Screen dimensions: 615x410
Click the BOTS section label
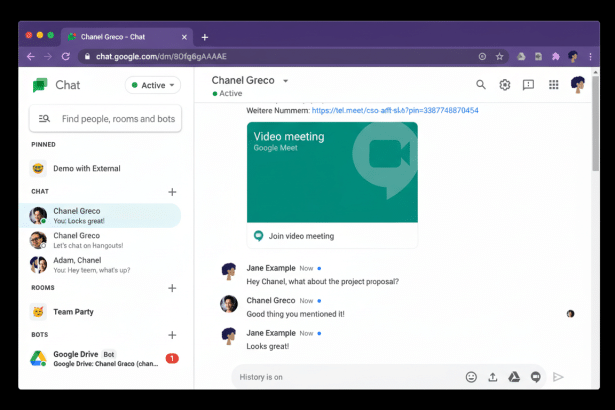40,335
